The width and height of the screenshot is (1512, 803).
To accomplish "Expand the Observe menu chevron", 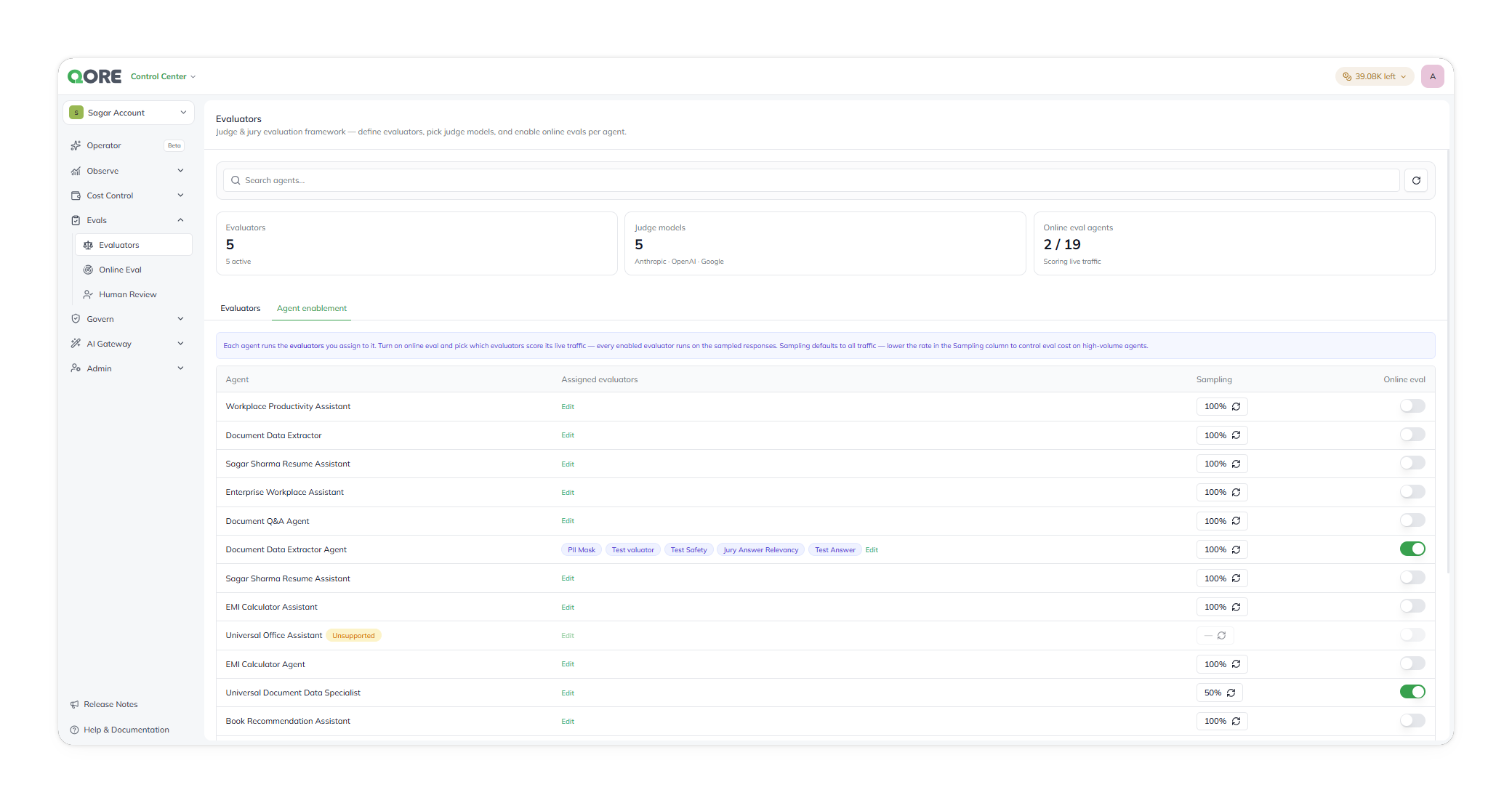I will pos(180,171).
